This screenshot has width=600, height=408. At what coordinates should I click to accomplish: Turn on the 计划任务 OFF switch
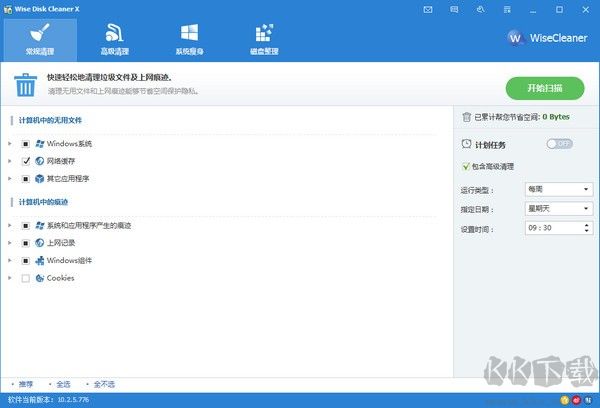point(559,144)
